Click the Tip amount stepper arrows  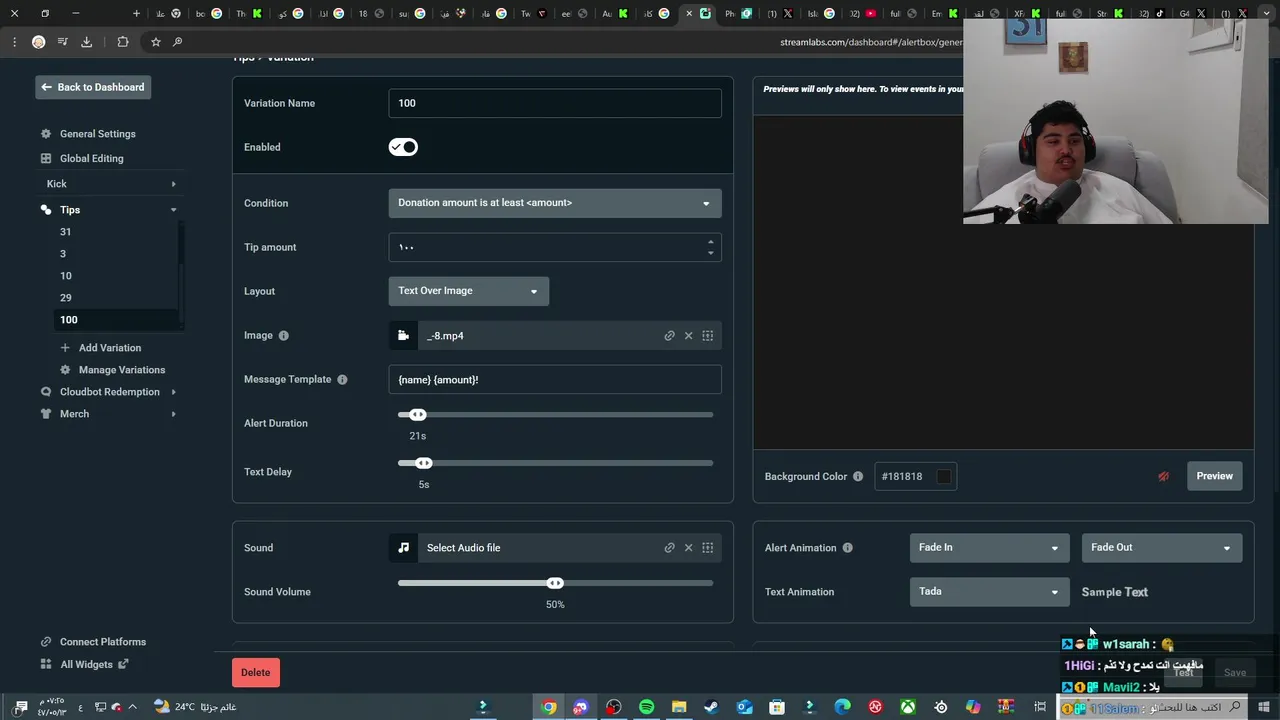point(711,247)
